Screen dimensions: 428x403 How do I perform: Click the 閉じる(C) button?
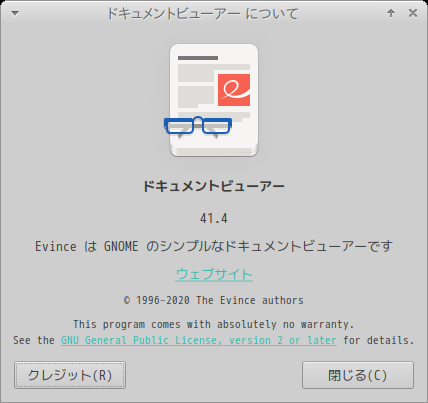coord(358,375)
